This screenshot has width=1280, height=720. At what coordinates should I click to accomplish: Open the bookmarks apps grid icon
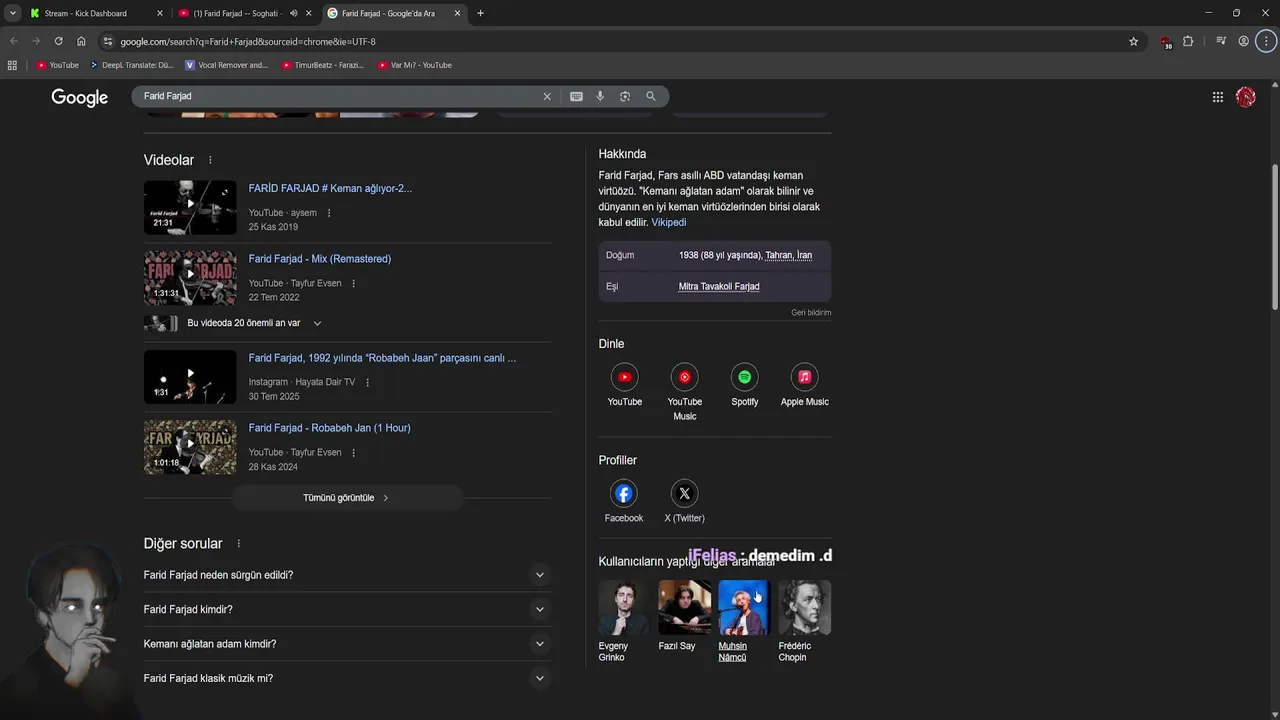pos(12,65)
